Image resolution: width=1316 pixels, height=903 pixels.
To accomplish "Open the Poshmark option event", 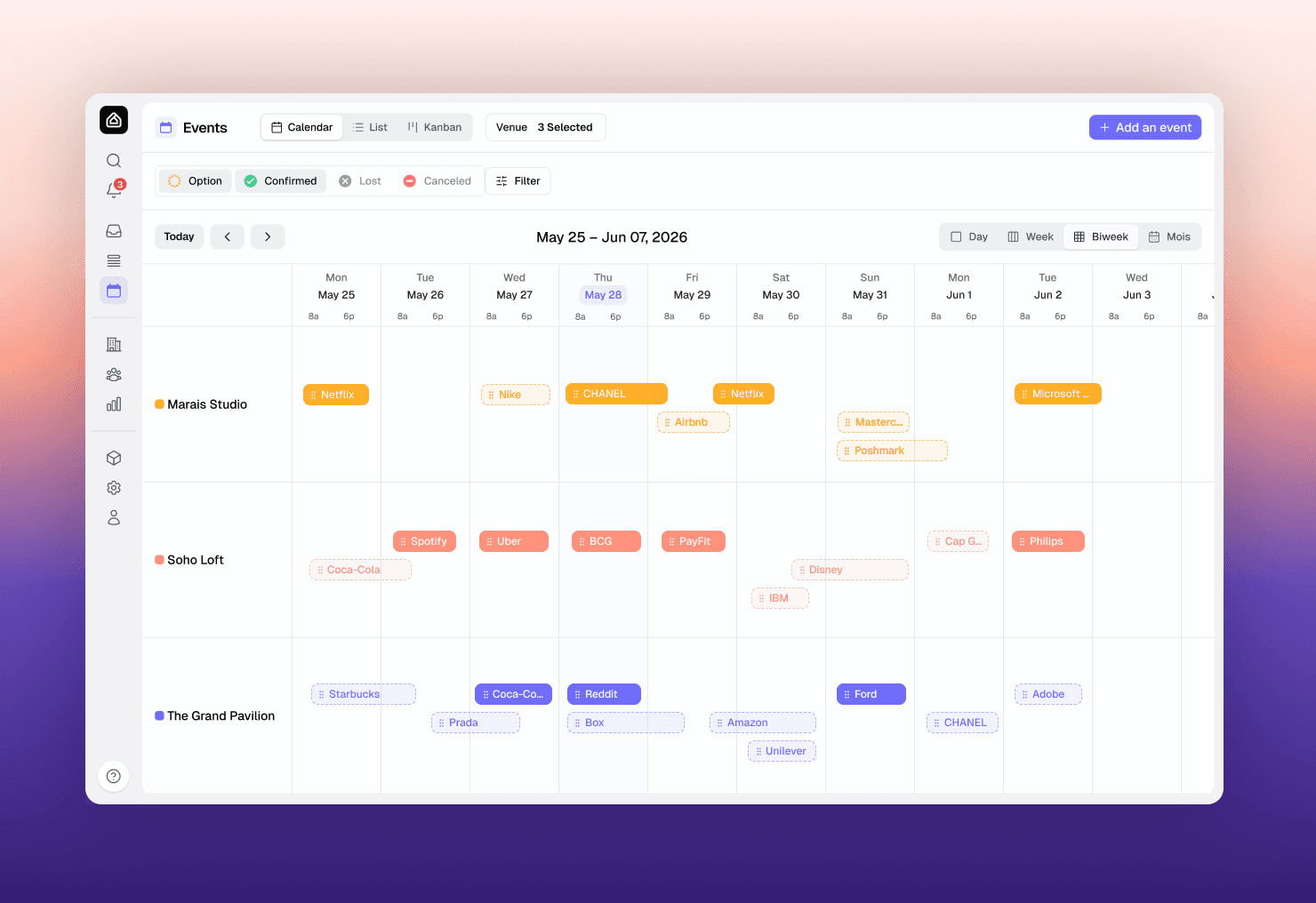I will click(x=892, y=451).
